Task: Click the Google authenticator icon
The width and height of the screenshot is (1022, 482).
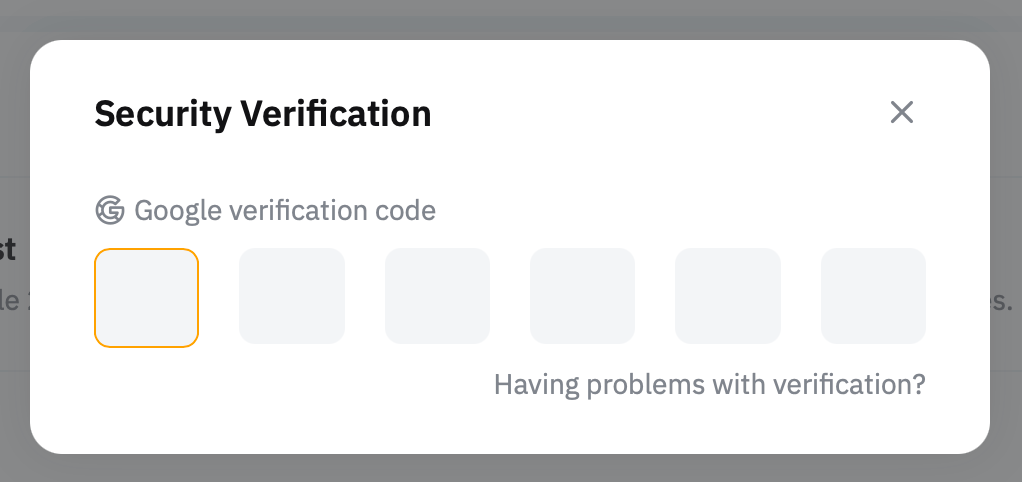Action: (109, 211)
